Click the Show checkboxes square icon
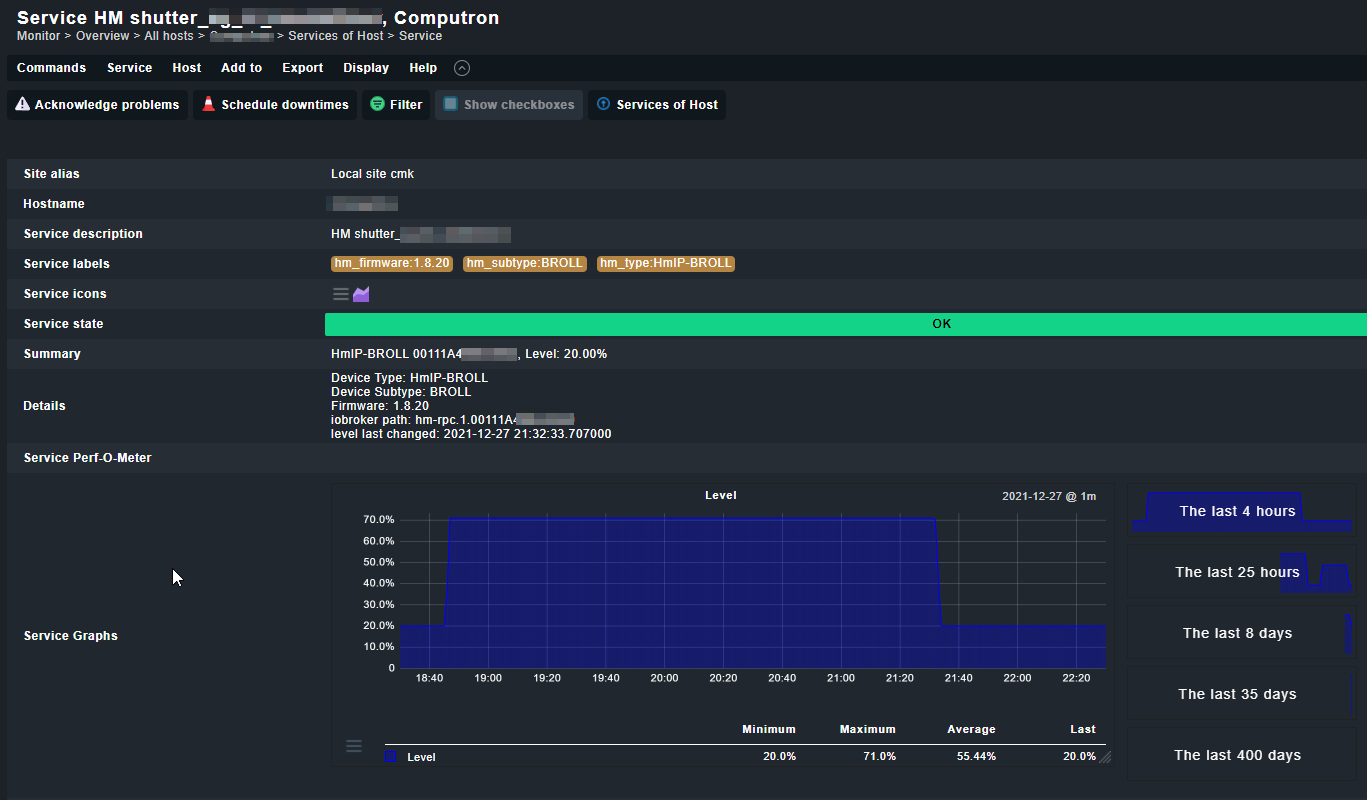1367x800 pixels. pyautogui.click(x=451, y=104)
